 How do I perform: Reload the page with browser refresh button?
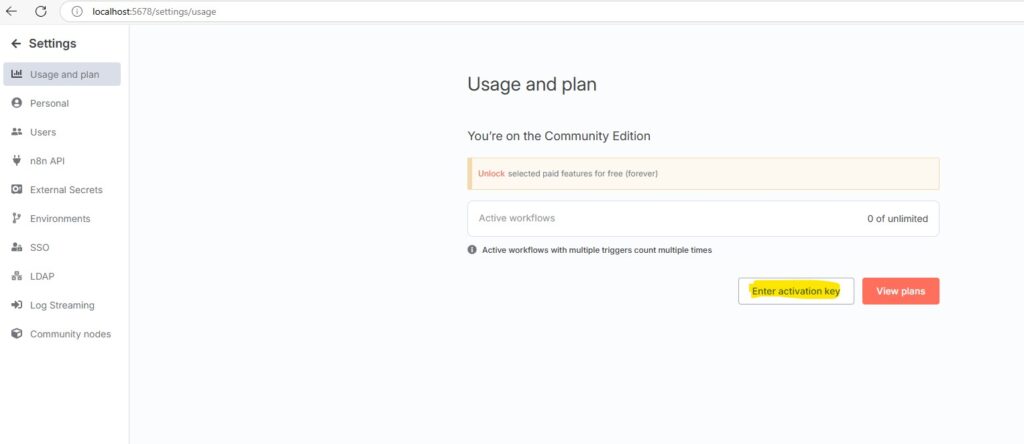[x=41, y=12]
